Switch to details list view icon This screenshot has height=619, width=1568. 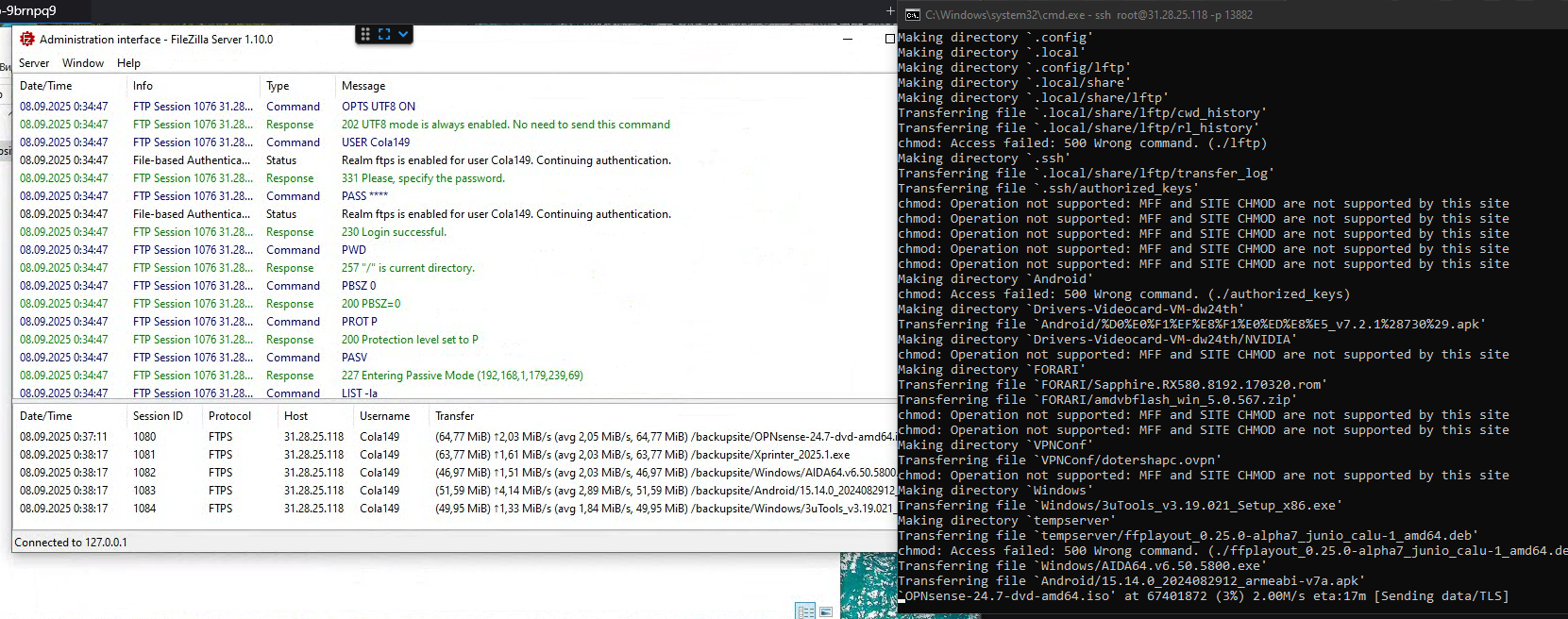click(x=805, y=611)
